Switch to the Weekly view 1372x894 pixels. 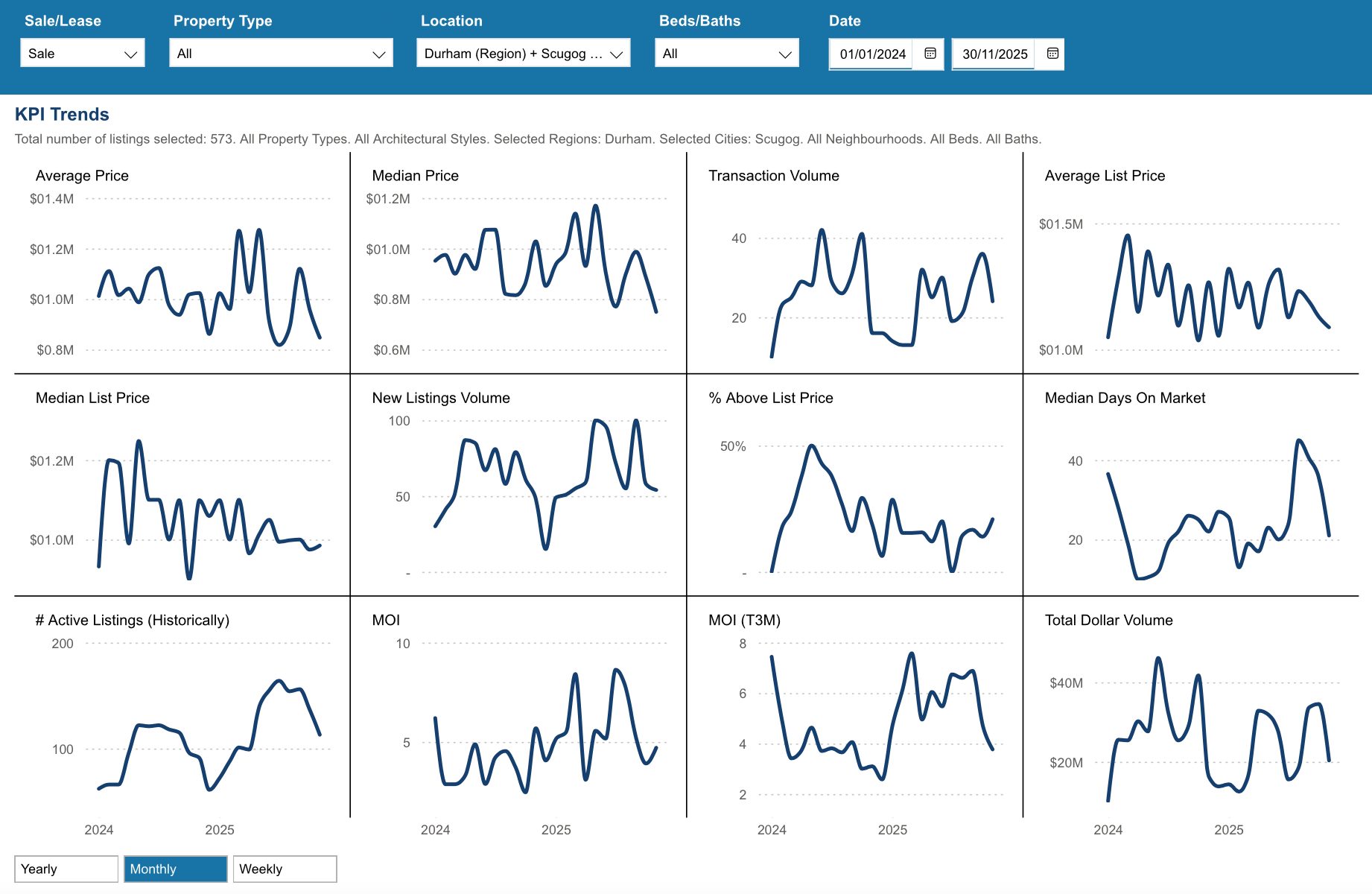click(285, 869)
